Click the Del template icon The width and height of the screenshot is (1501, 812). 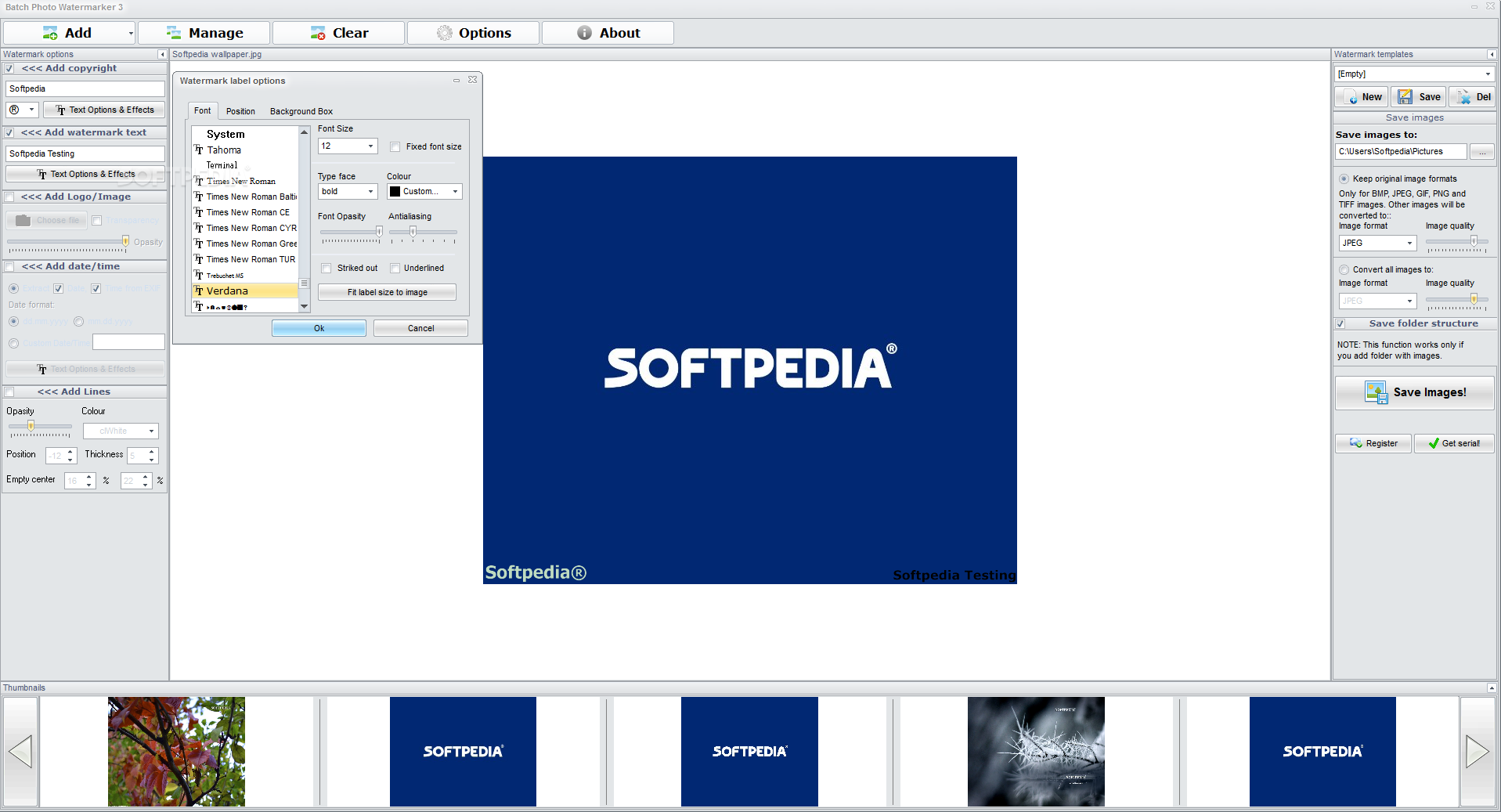click(1463, 97)
